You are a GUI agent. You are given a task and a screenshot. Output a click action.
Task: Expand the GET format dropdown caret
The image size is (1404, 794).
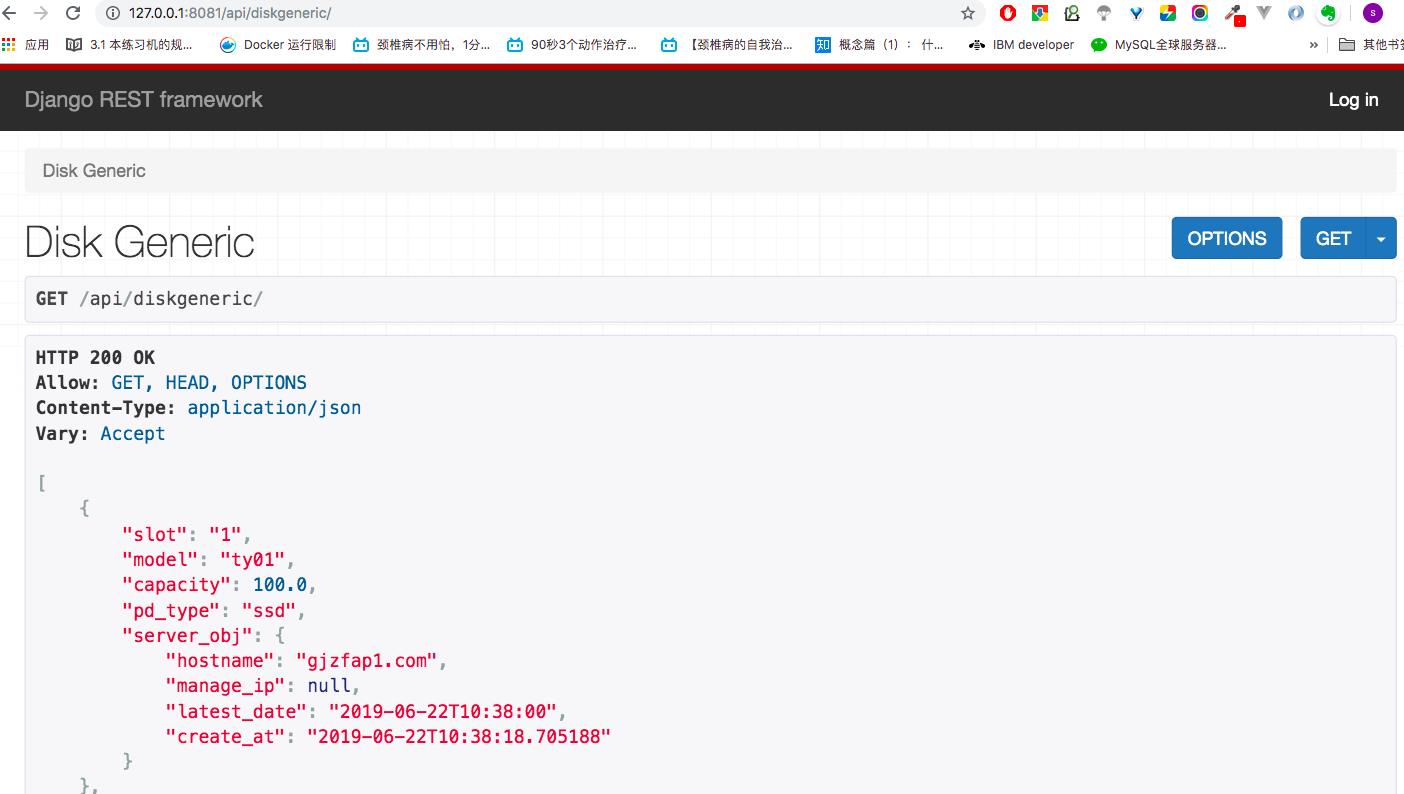1381,238
